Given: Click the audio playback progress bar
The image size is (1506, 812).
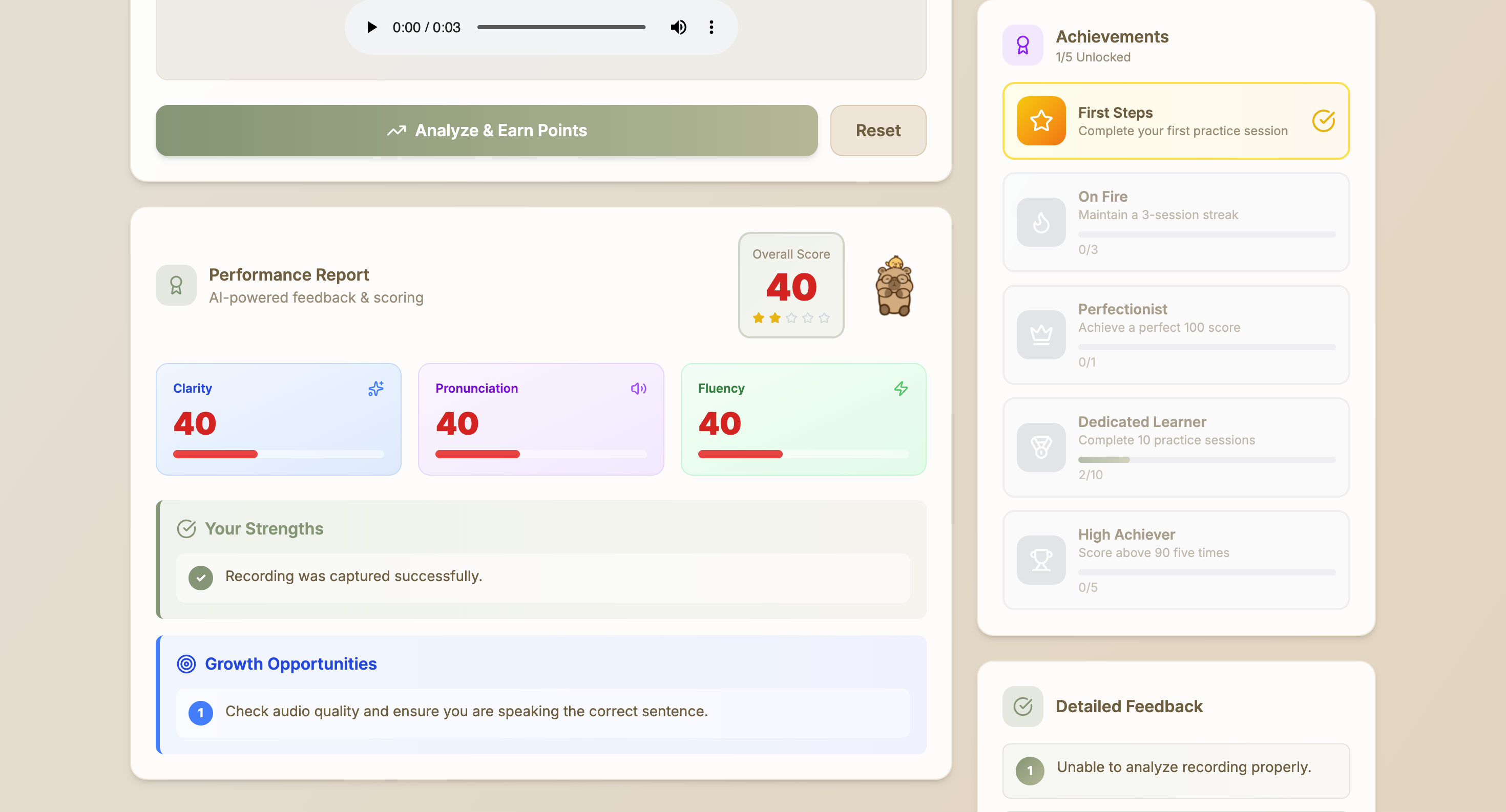Looking at the screenshot, I should [x=561, y=28].
